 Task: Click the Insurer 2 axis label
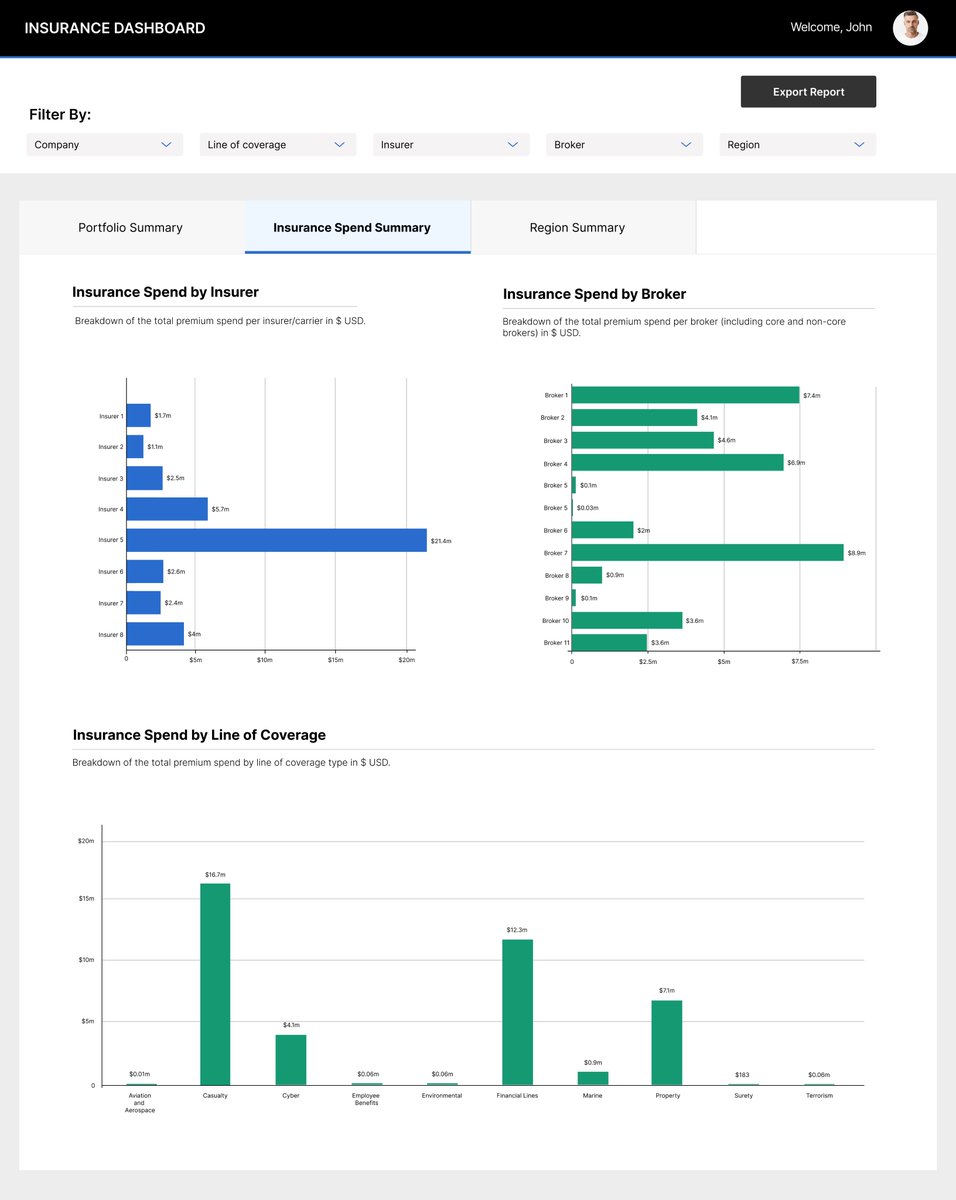[x=111, y=447]
